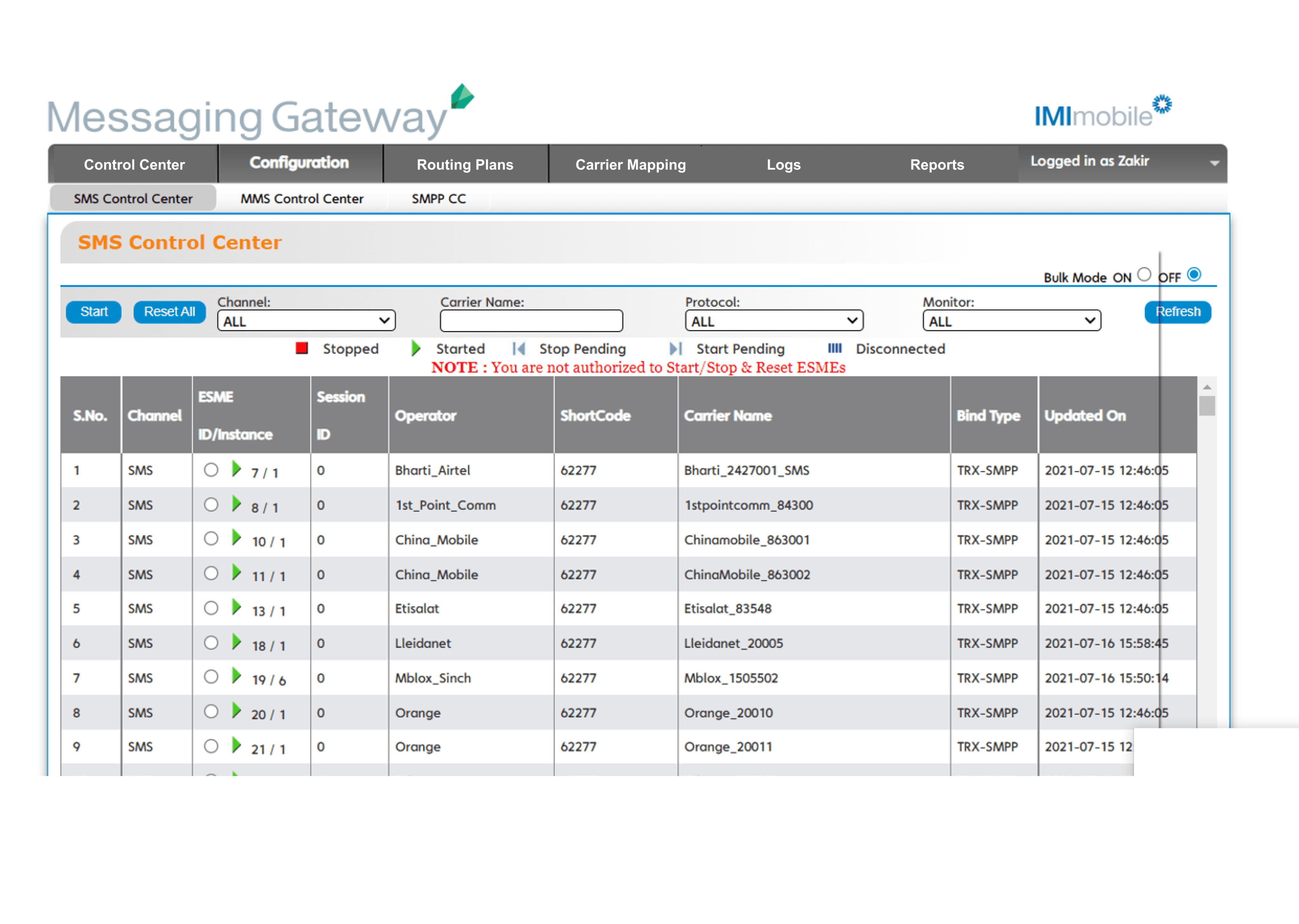Click the Start Pending legend icon

pos(676,349)
